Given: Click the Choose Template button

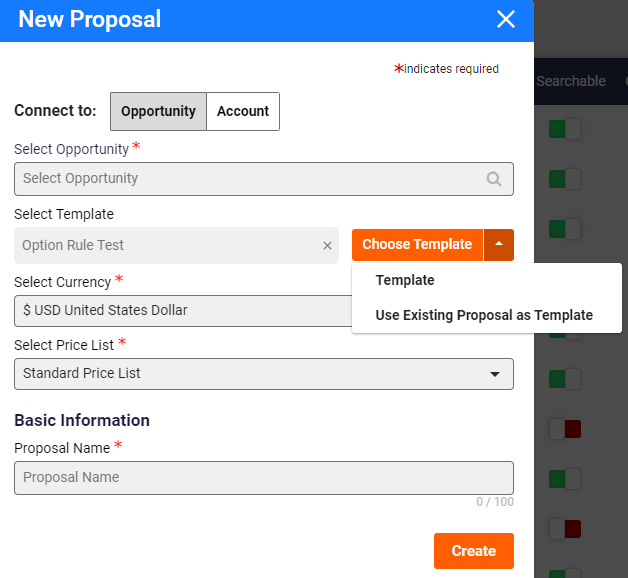Looking at the screenshot, I should [x=417, y=245].
